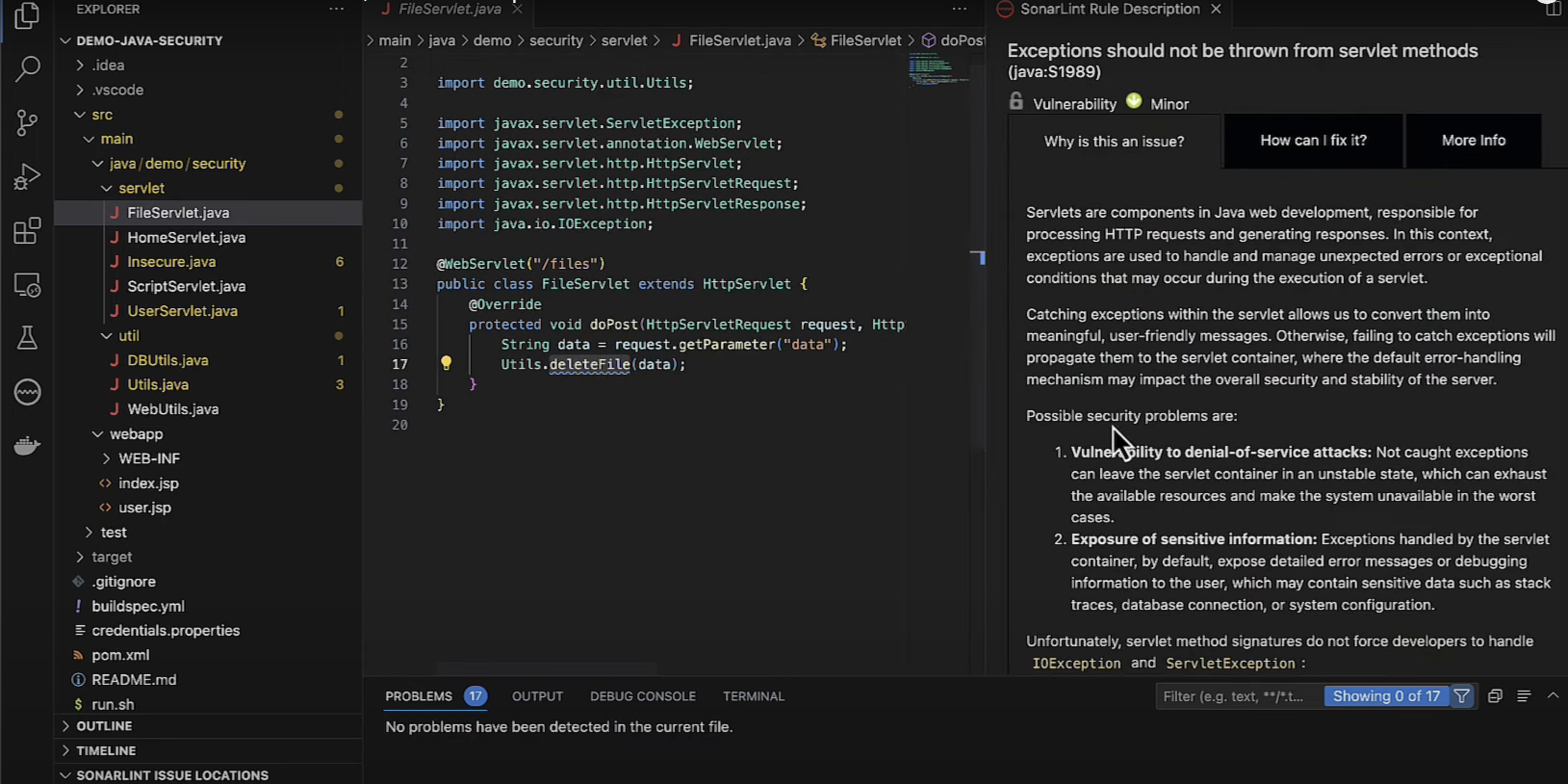The image size is (1568, 784).
Task: Select the Docker whale icon
Action: (x=27, y=445)
